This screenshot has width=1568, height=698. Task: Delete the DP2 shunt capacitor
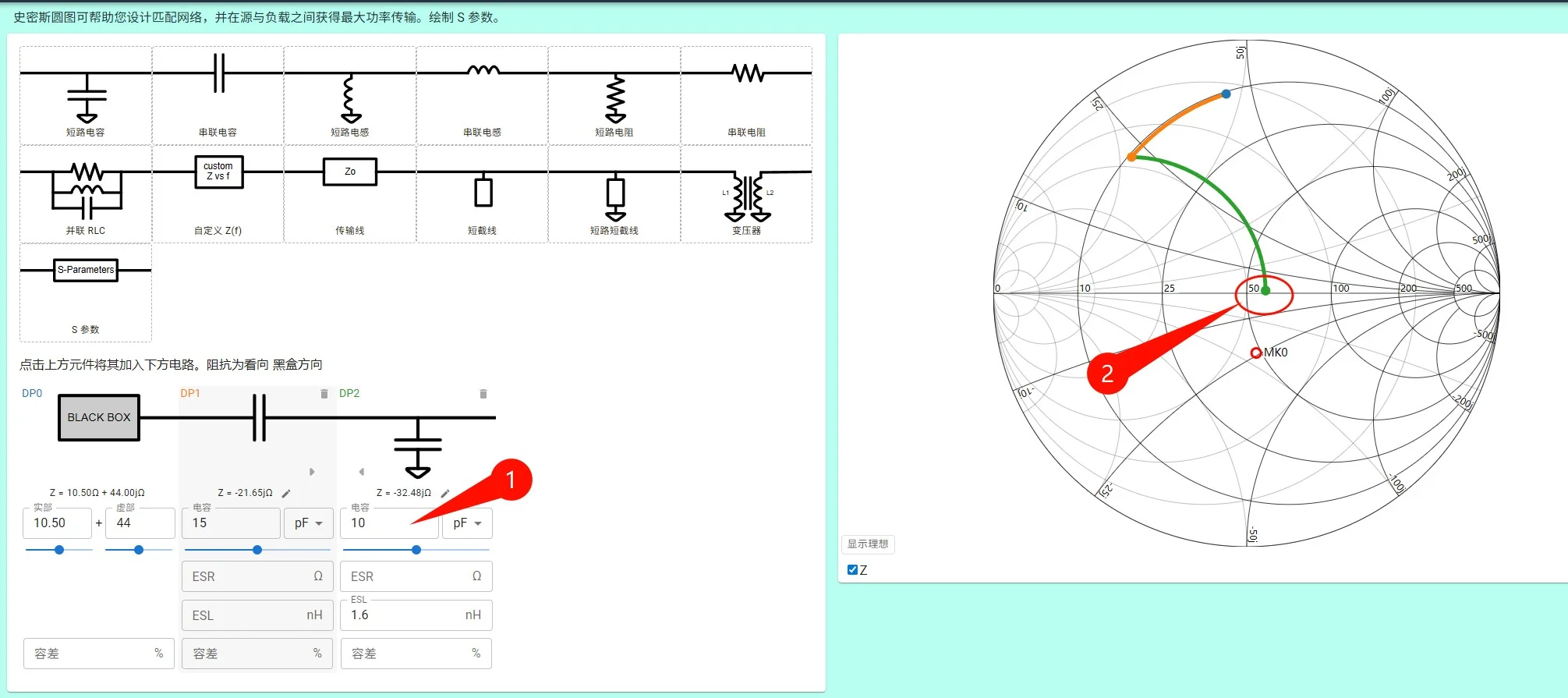[483, 394]
